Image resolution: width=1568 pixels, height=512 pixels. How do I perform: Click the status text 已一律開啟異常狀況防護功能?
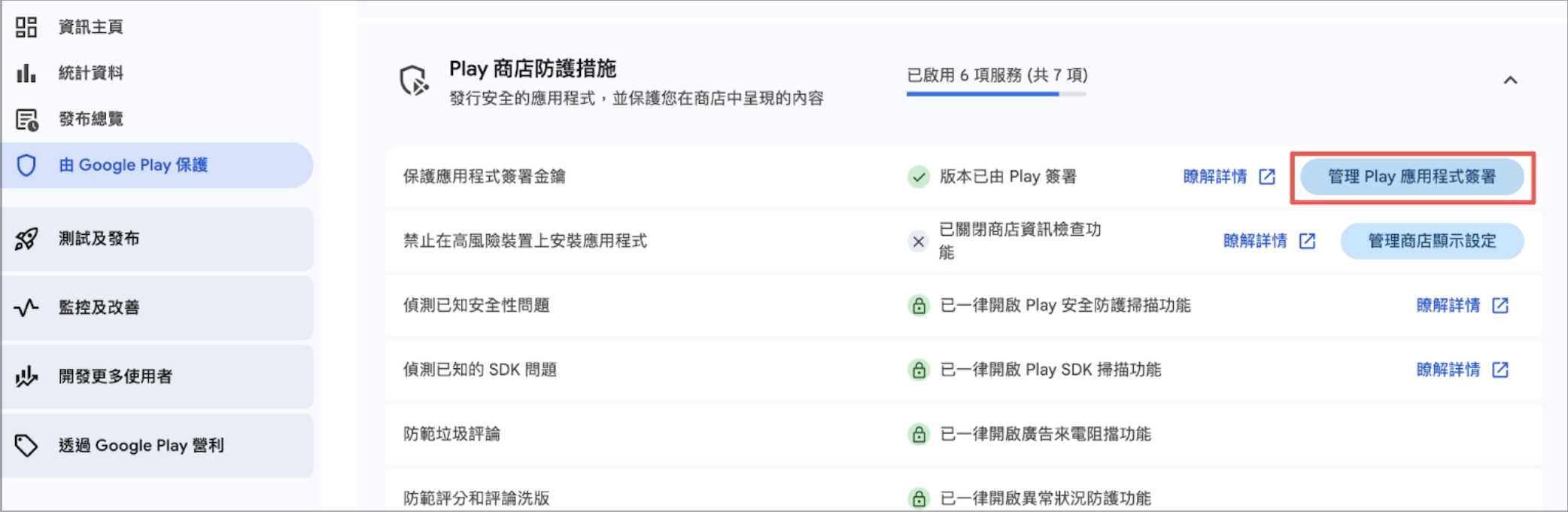(x=1046, y=498)
